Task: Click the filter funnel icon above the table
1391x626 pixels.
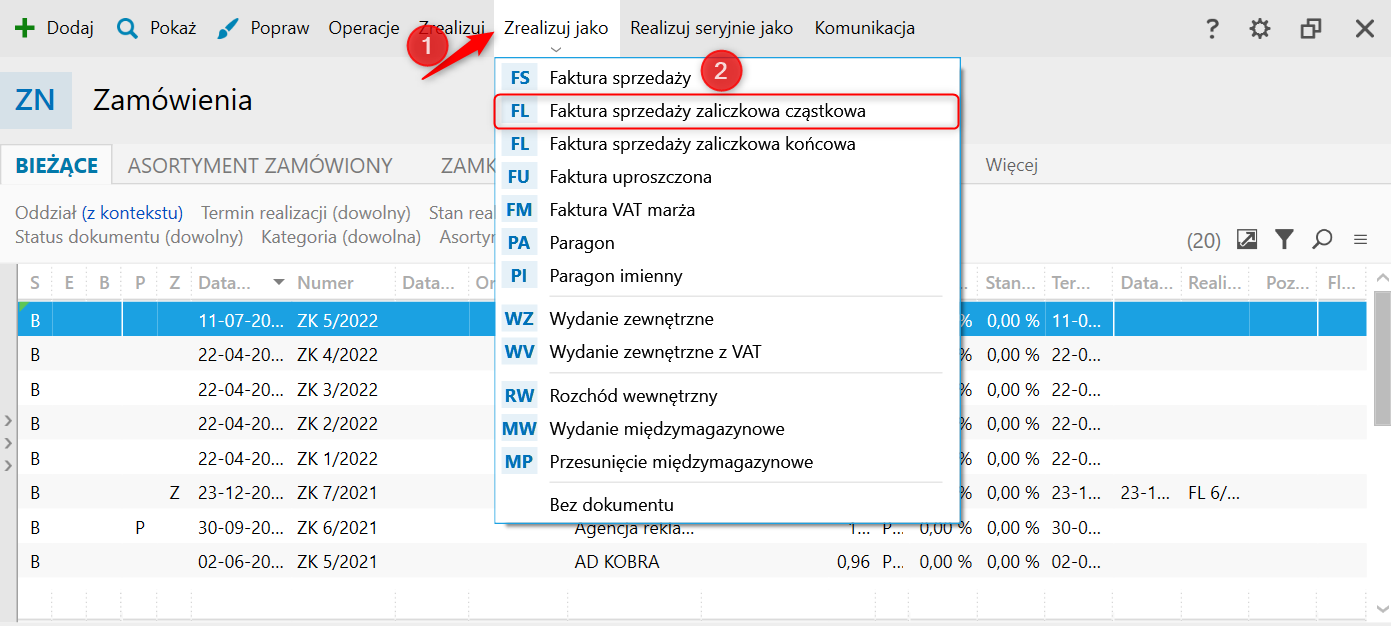Action: 1284,239
